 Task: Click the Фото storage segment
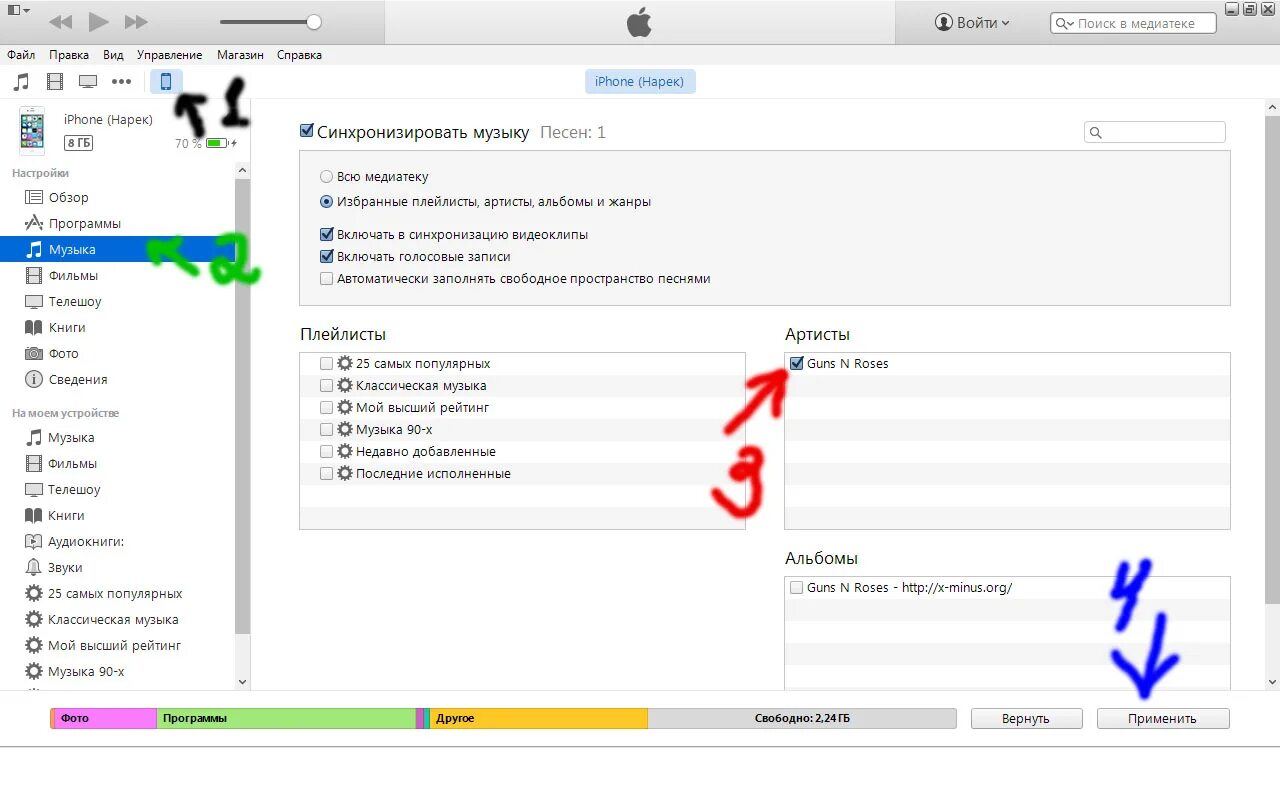(105, 718)
